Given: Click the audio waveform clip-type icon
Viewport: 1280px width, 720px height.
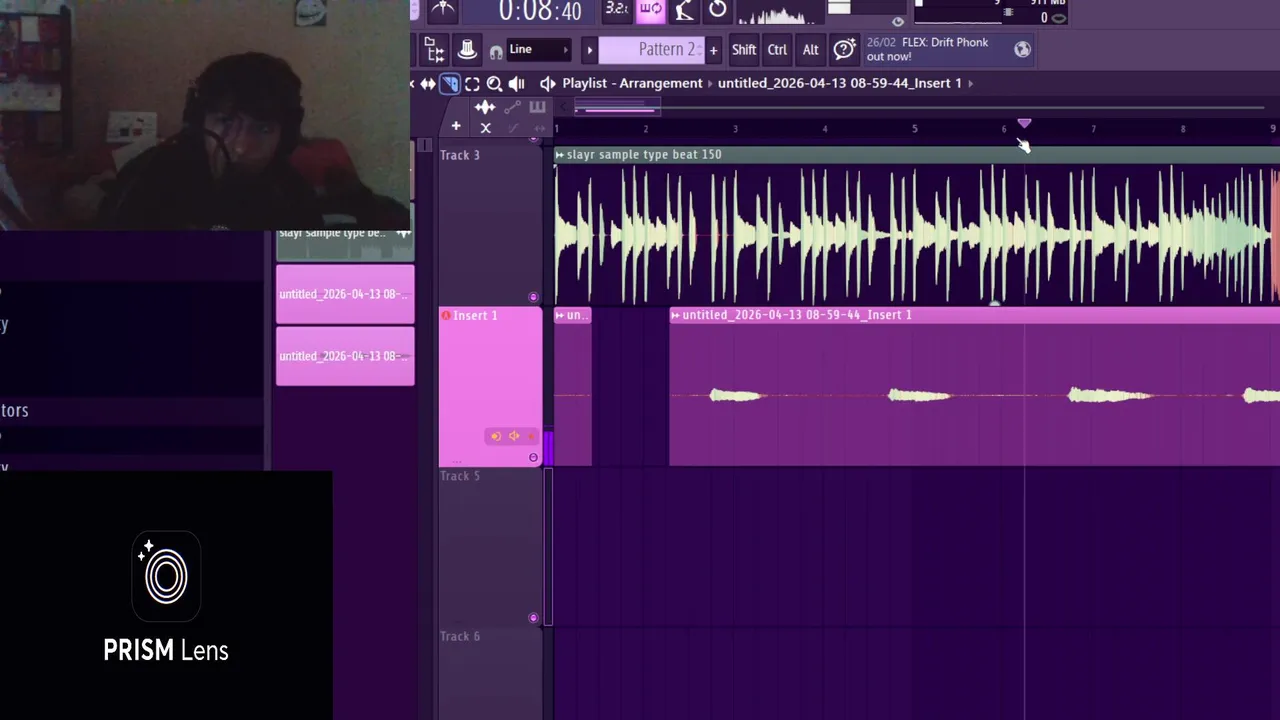Looking at the screenshot, I should [x=485, y=107].
